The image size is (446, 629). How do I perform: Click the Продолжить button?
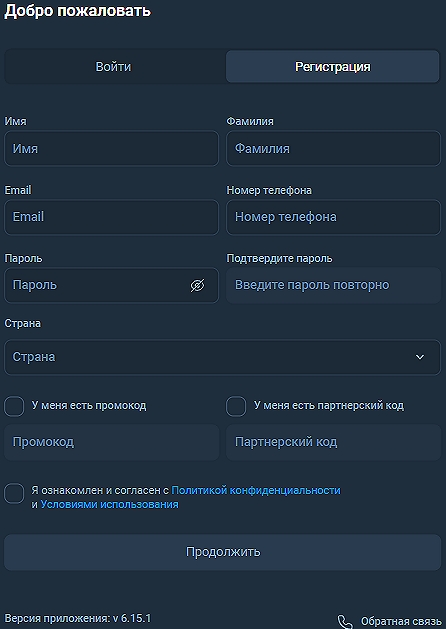(x=223, y=552)
